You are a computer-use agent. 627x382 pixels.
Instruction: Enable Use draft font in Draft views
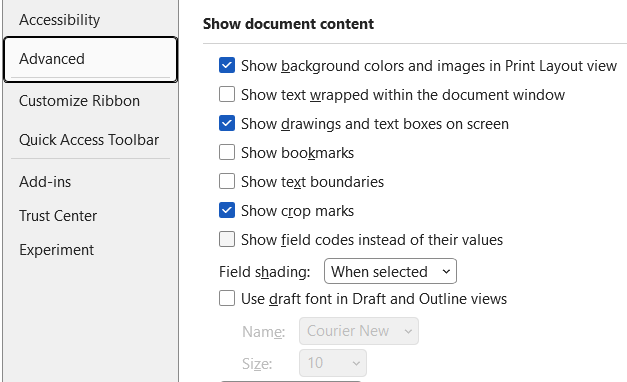coord(227,299)
